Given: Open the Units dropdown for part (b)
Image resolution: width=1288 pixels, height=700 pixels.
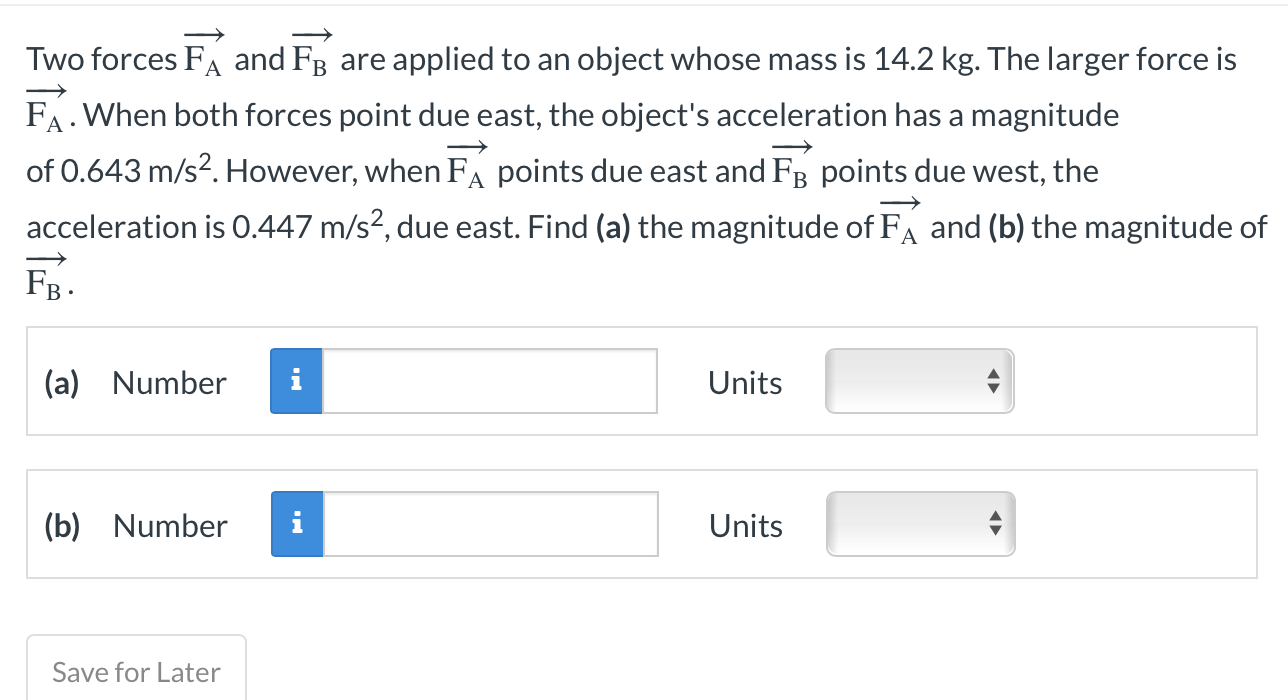Looking at the screenshot, I should 919,524.
